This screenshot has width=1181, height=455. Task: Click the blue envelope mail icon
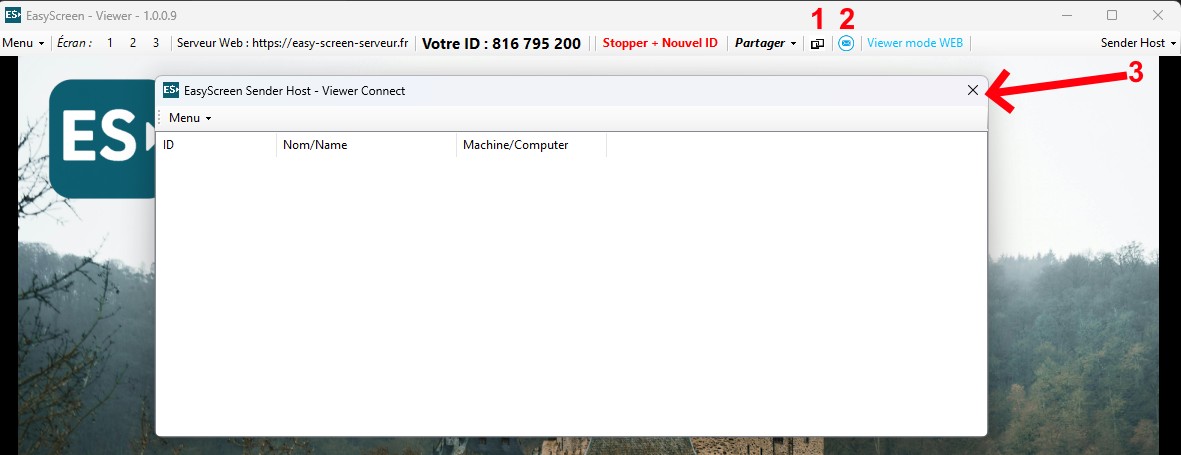(x=846, y=44)
